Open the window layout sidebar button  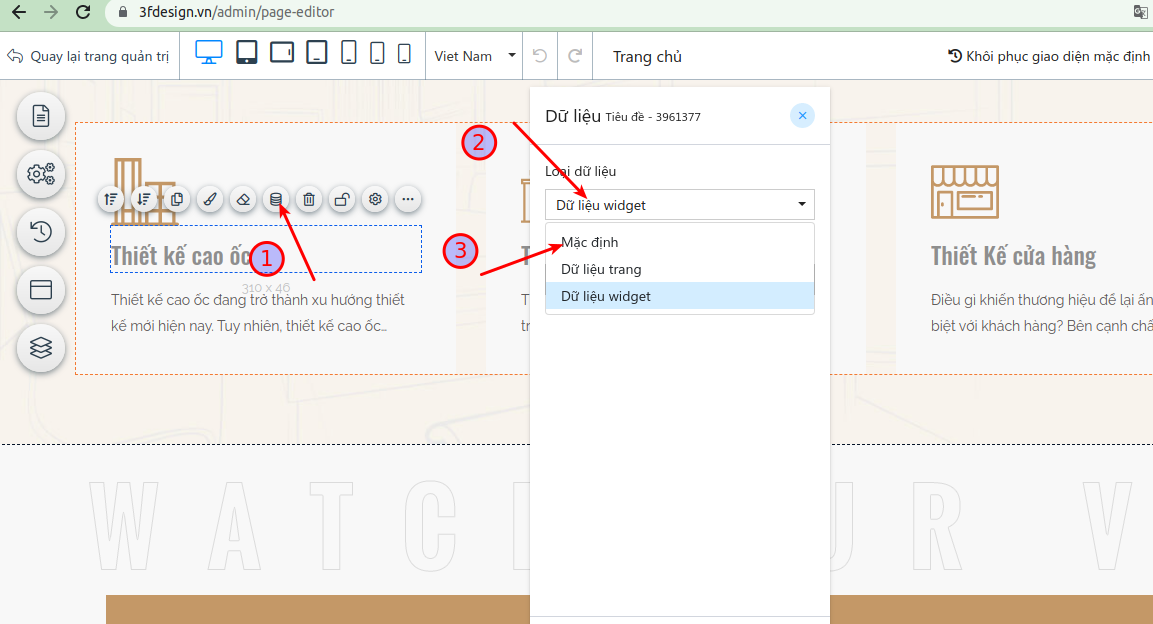(x=41, y=290)
